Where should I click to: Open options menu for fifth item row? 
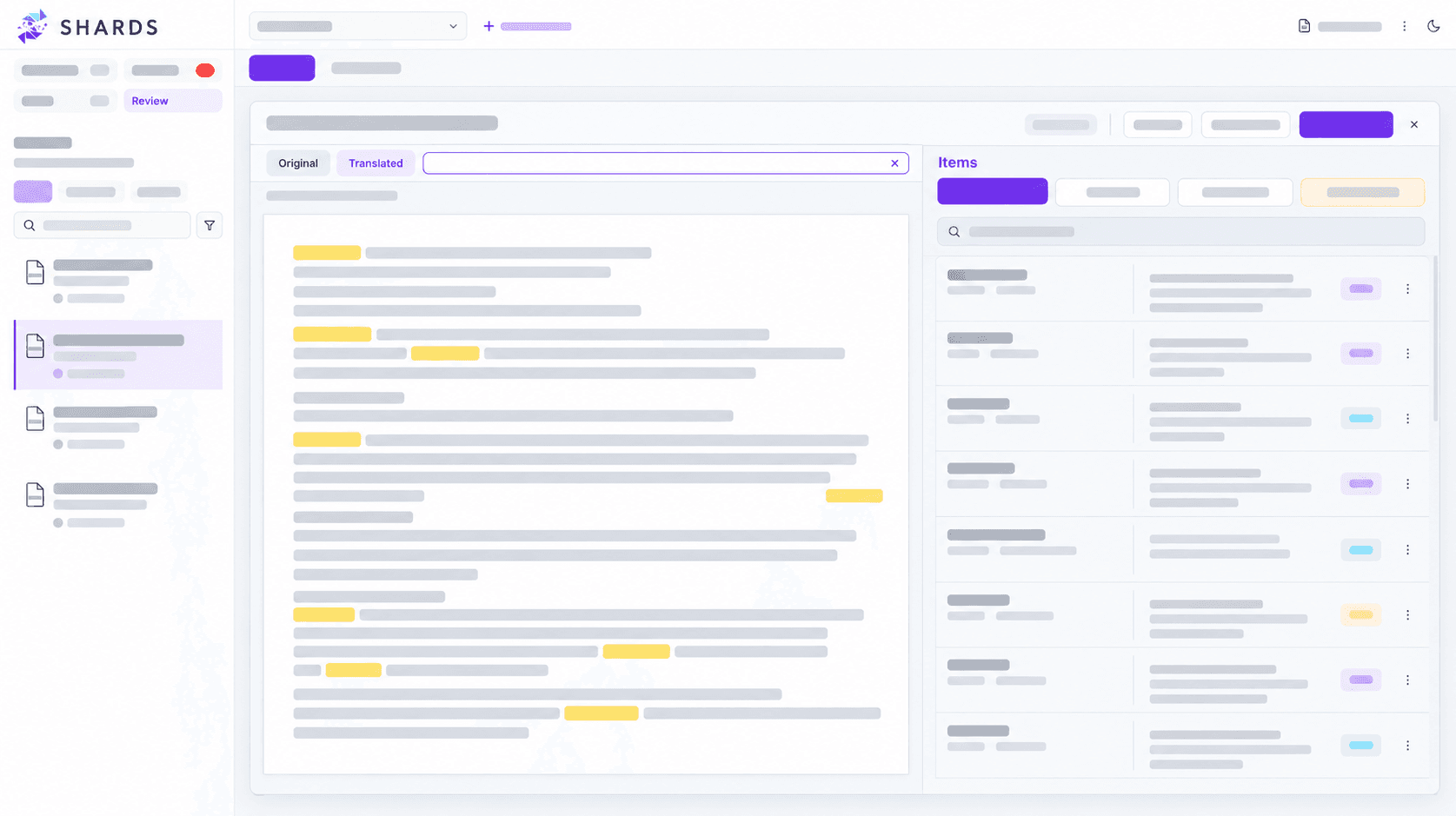tap(1407, 550)
